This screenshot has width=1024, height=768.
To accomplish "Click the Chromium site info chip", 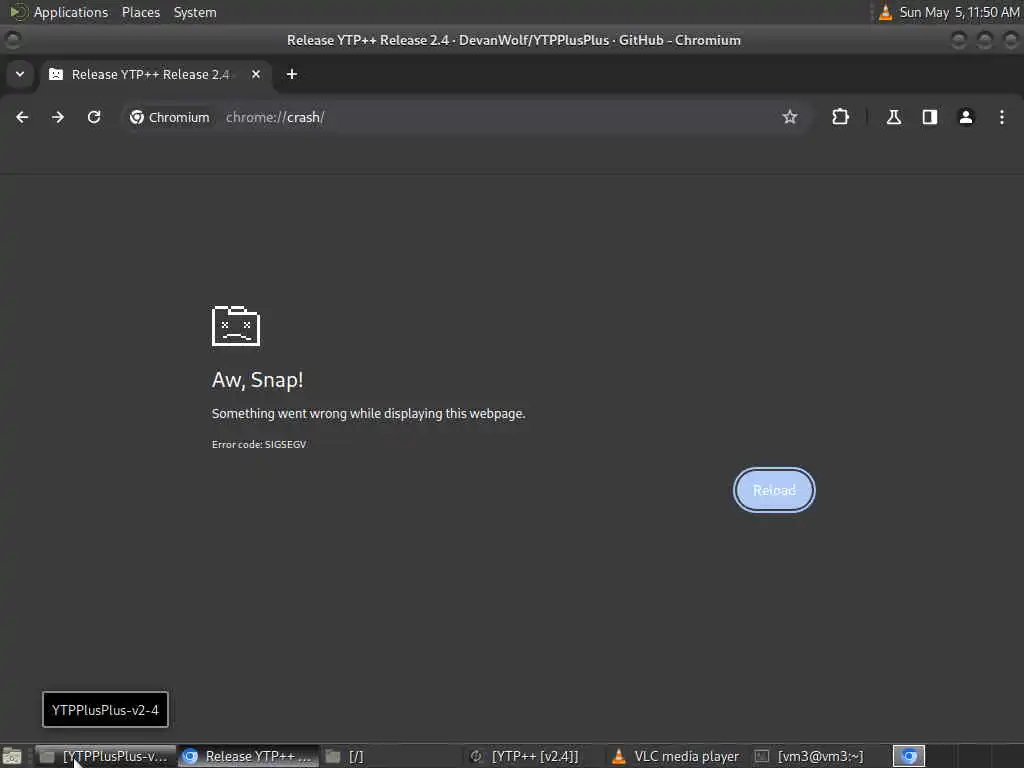I will (x=170, y=117).
